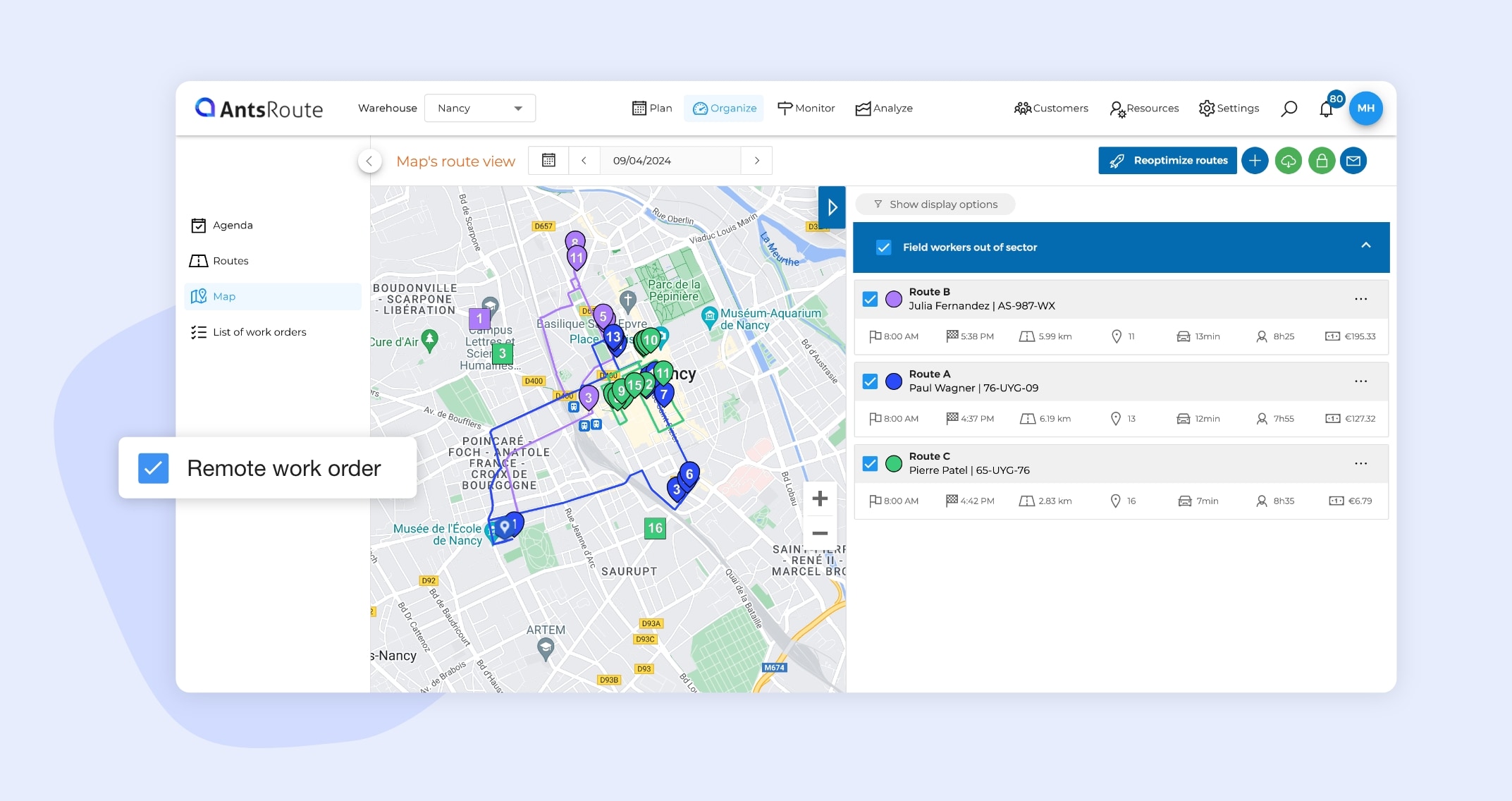Toggle the Route C checkbox
The image size is (1512, 801).
[x=871, y=463]
